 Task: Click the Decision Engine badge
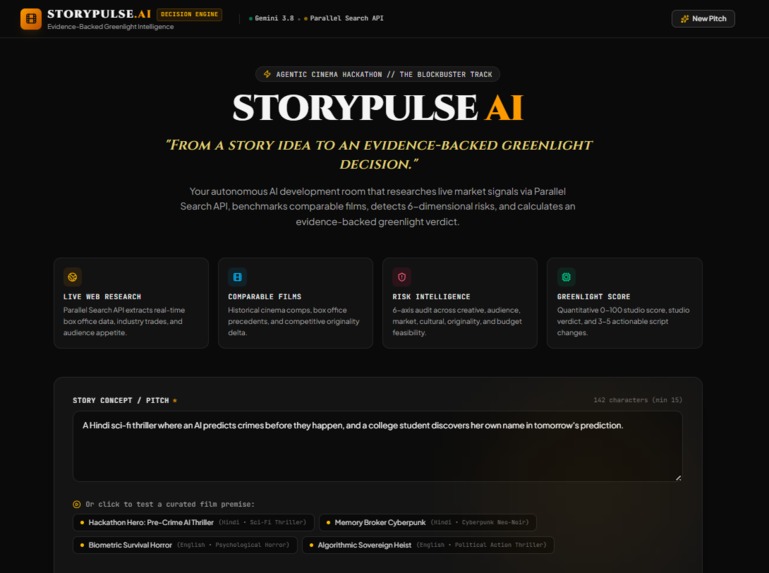click(189, 14)
